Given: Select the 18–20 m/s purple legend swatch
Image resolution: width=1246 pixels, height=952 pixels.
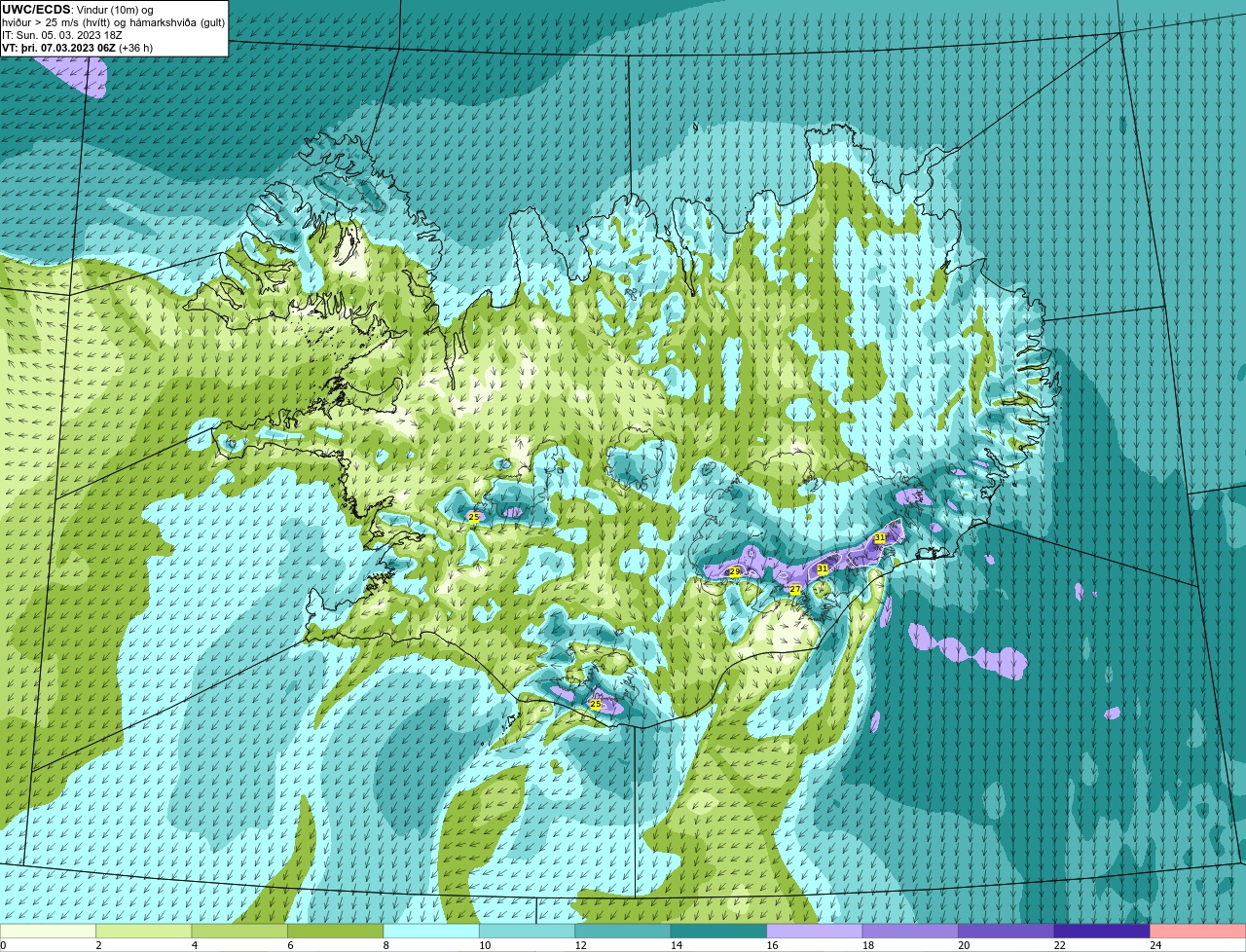Looking at the screenshot, I should click(x=911, y=931).
